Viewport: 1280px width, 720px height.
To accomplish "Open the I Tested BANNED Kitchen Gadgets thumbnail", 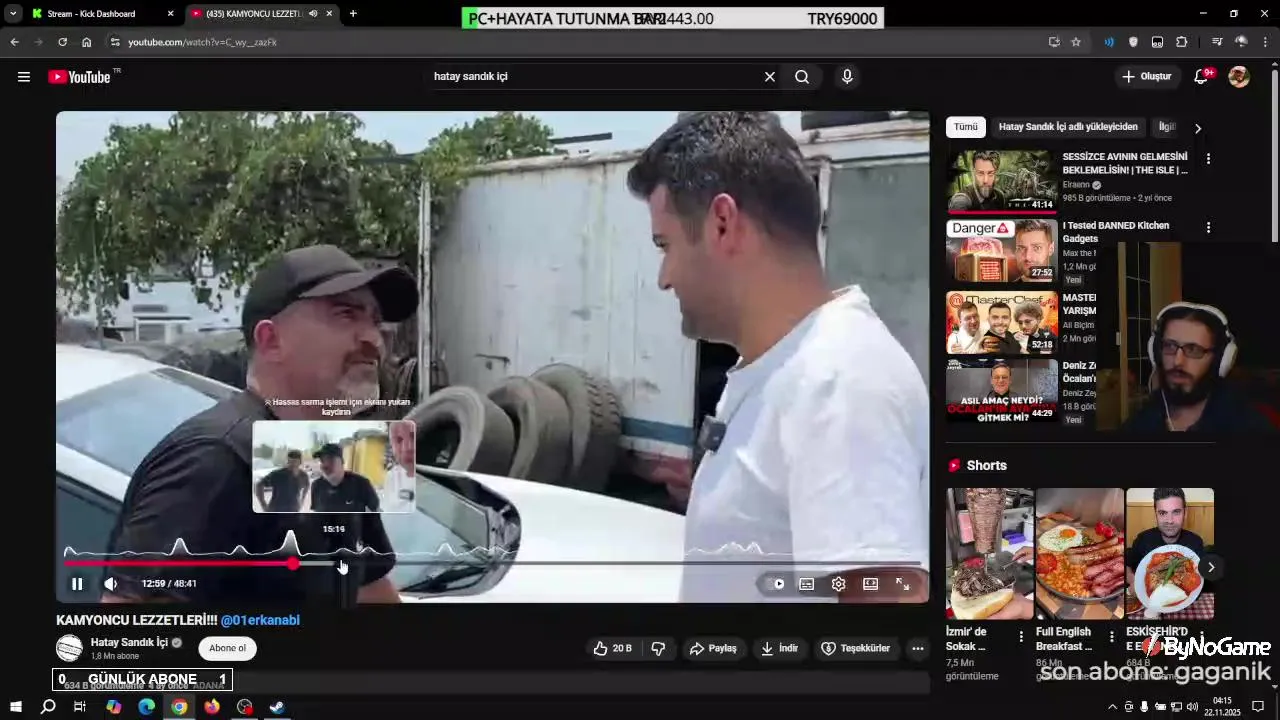I will [x=1002, y=251].
